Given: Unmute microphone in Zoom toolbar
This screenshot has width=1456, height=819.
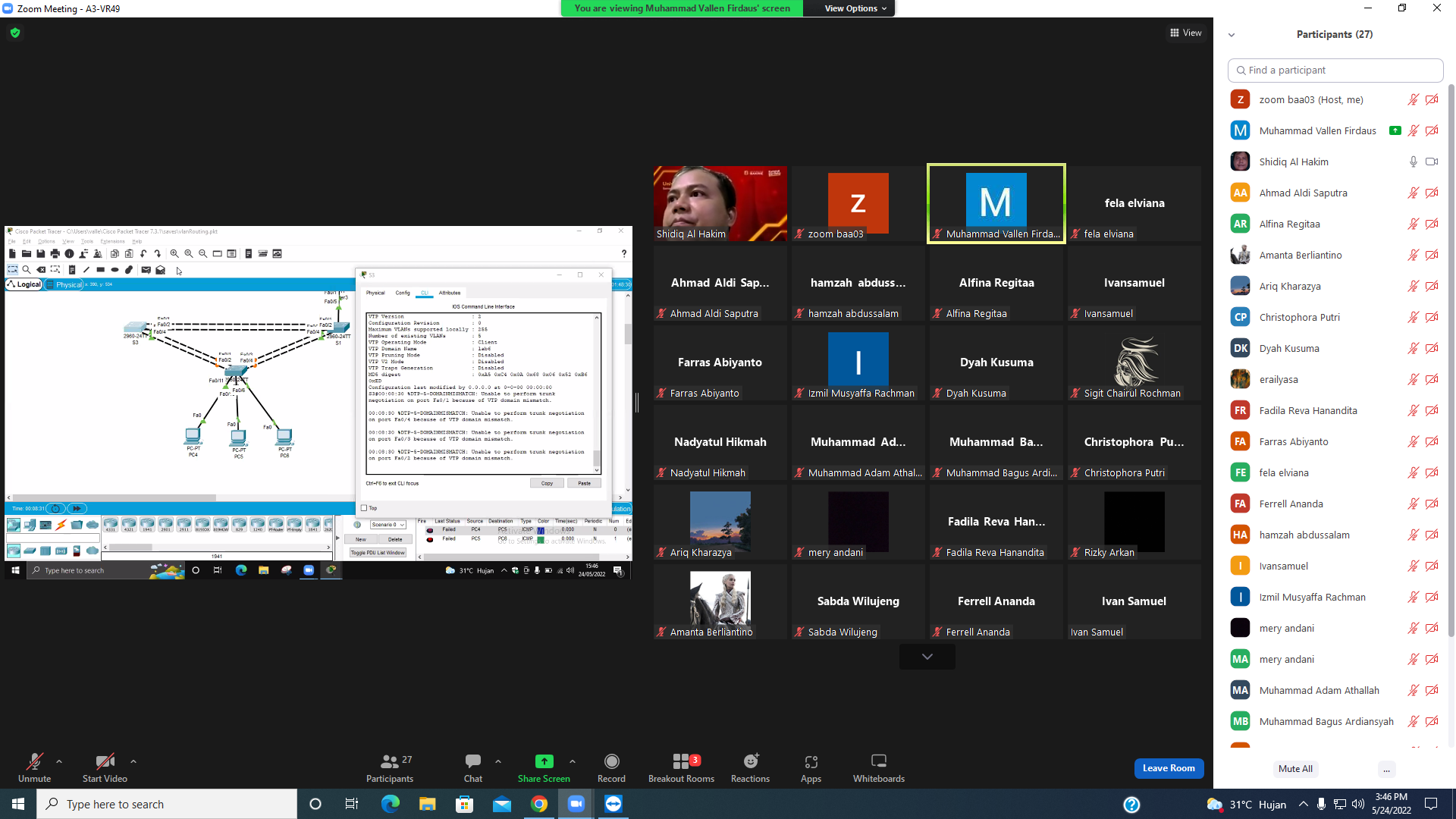Looking at the screenshot, I should 34,767.
